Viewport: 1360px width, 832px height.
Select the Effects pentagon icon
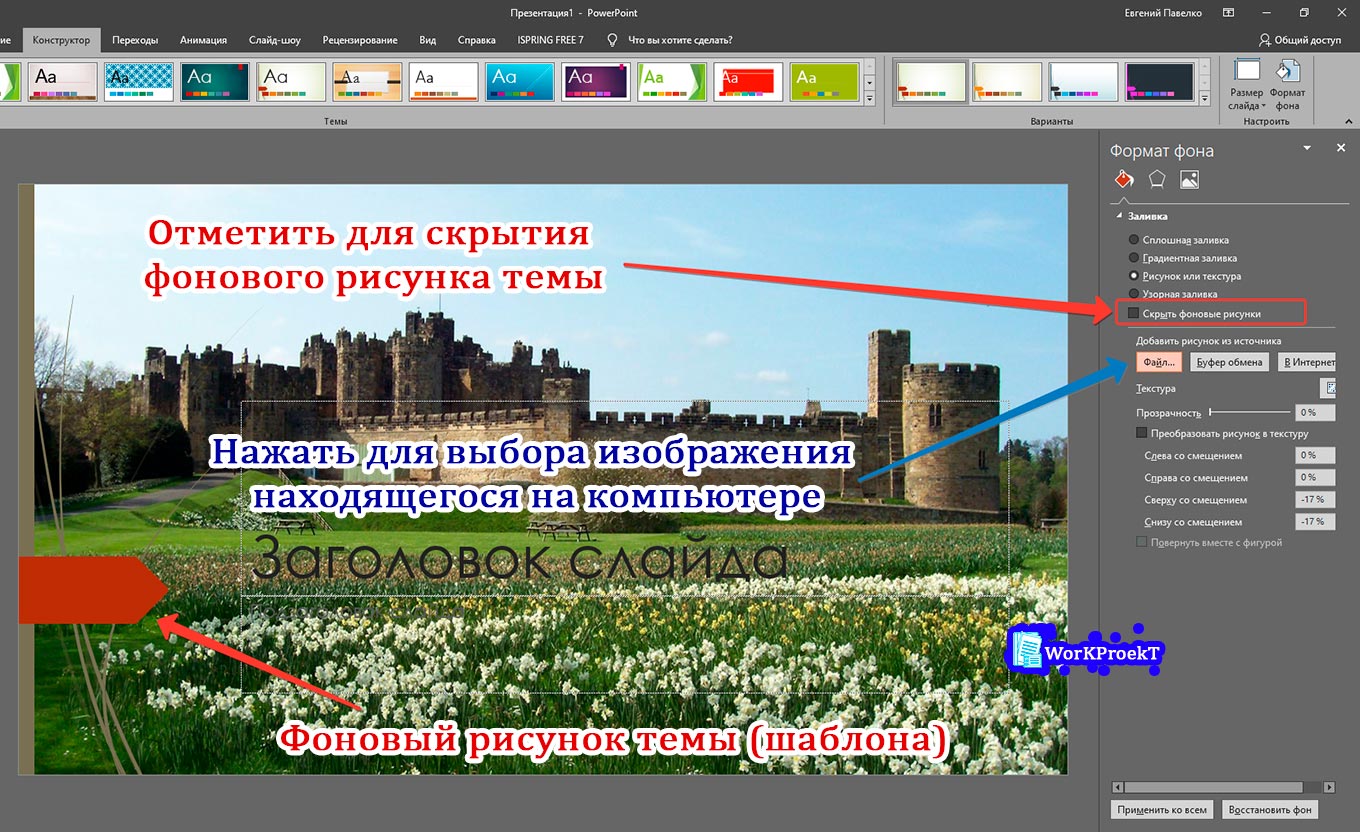coord(1156,178)
